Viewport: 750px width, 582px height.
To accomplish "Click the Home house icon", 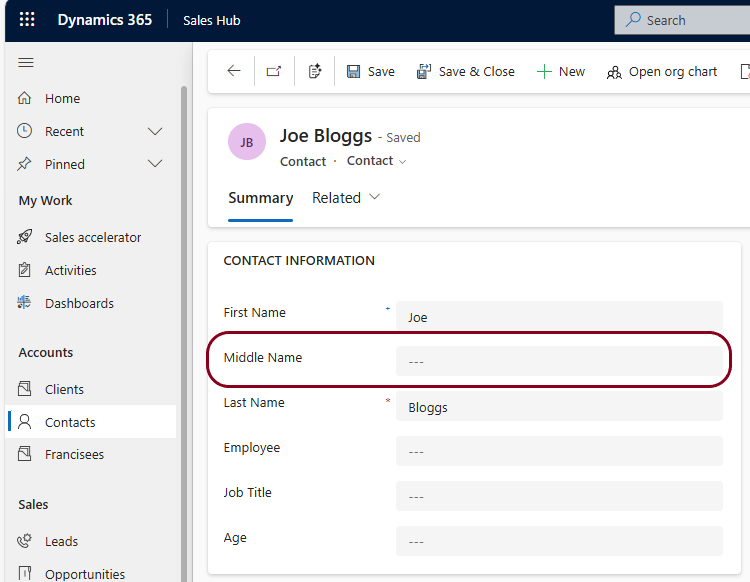I will 24,98.
